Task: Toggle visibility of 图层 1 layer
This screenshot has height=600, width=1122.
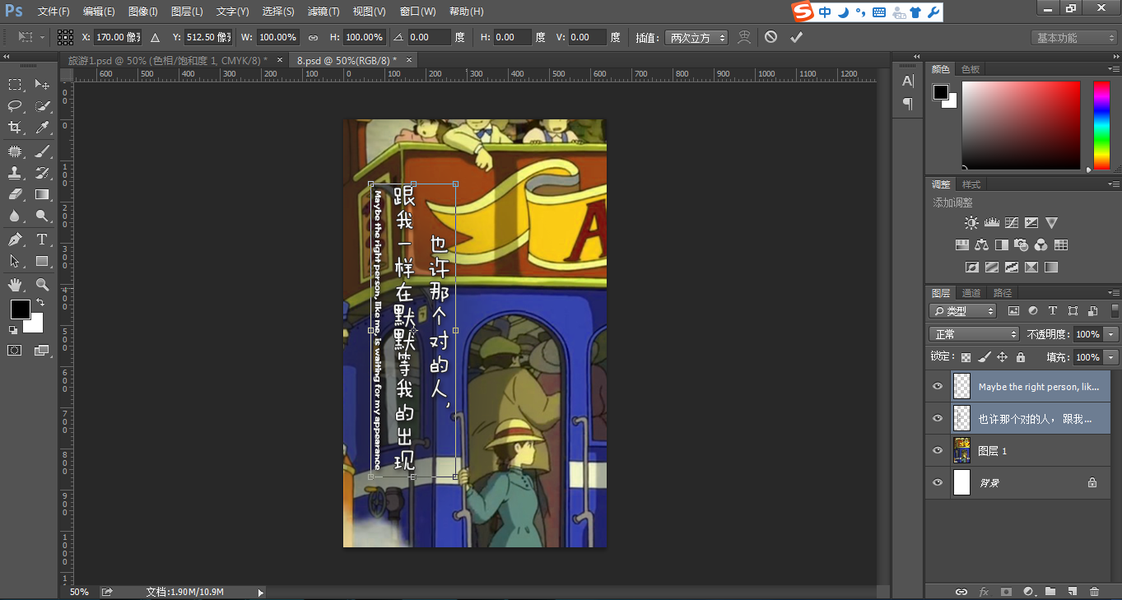Action: coord(937,451)
